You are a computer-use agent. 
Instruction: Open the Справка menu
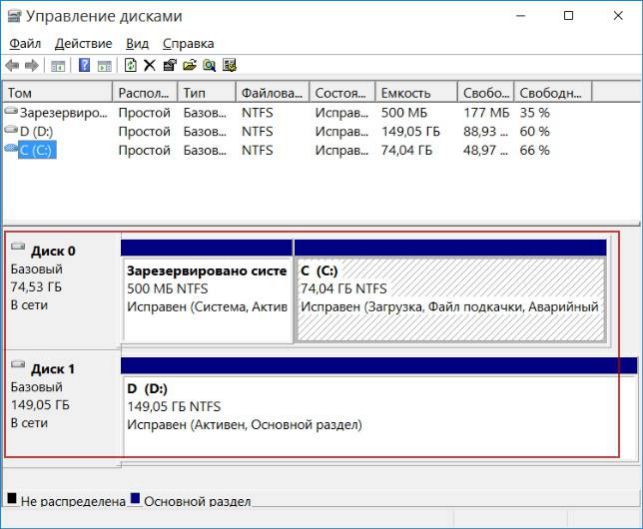(x=188, y=43)
